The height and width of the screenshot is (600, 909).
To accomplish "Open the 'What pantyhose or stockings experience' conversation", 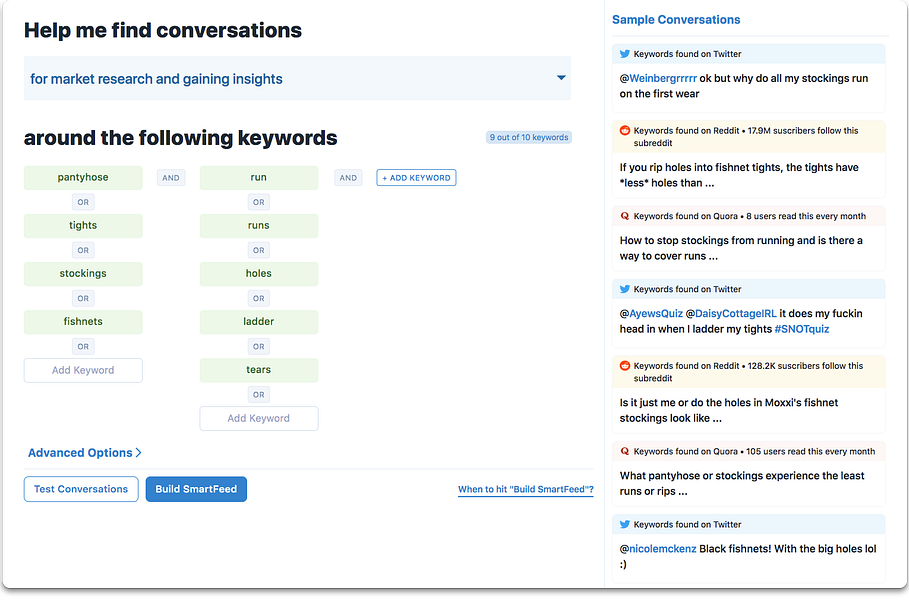I will click(742, 483).
